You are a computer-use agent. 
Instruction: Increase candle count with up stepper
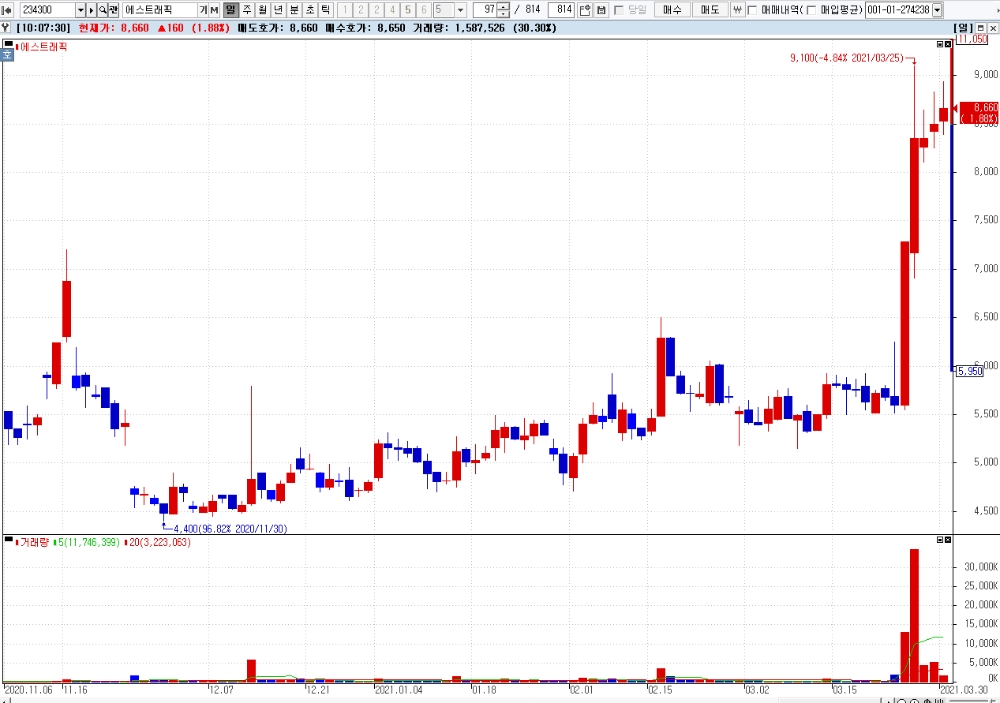tap(503, 6)
